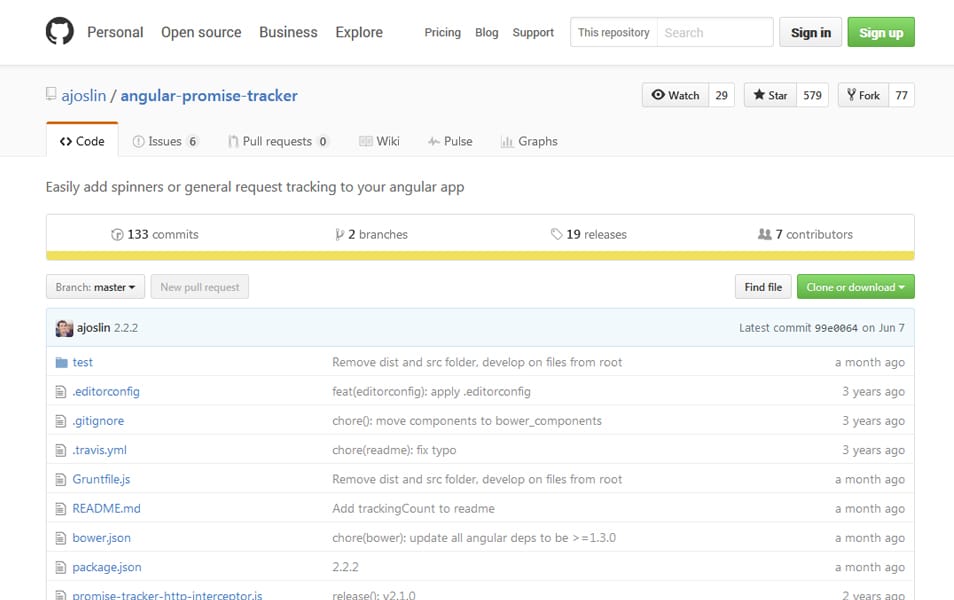This screenshot has width=954, height=600.
Task: Open the latest commit hash 99e0064
Action: click(836, 328)
